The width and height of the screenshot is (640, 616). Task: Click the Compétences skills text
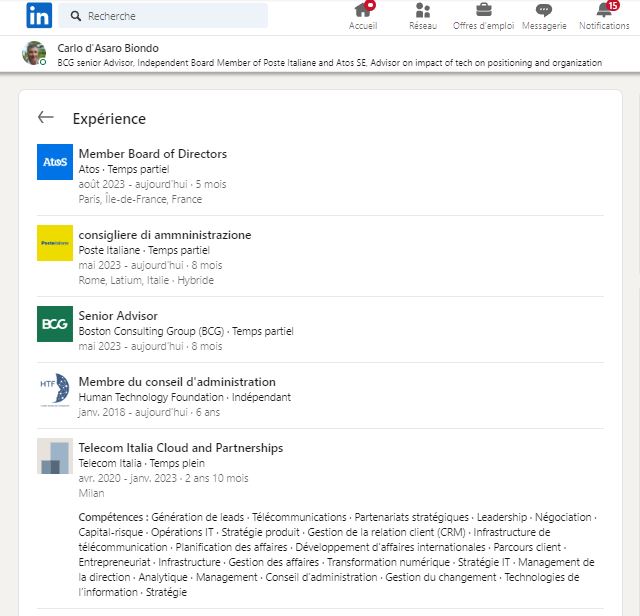pyautogui.click(x=337, y=555)
